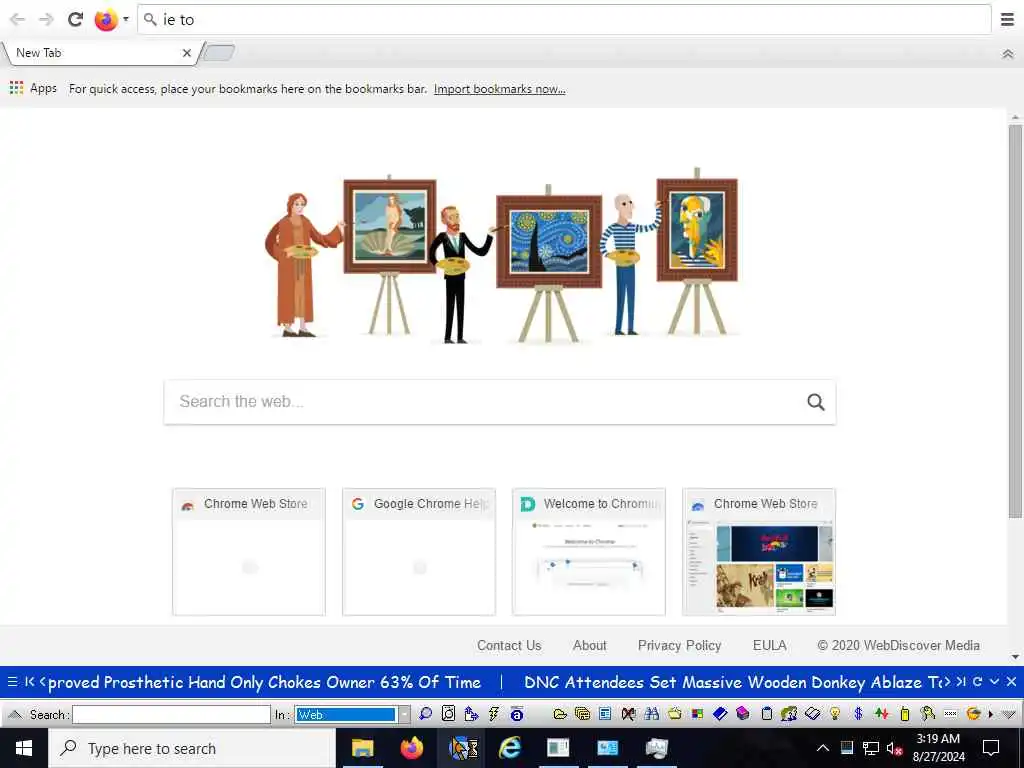The image size is (1024, 768).
Task: Open the hamburger menu at top right
Action: tap(1007, 20)
